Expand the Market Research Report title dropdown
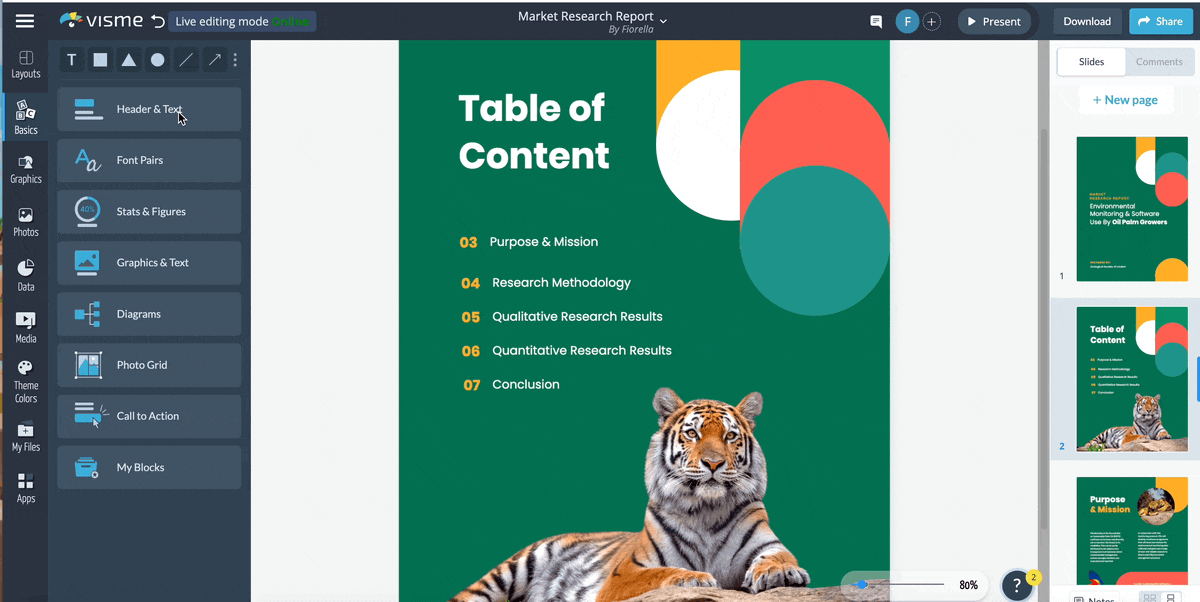This screenshot has height=602, width=1200. 663,19
